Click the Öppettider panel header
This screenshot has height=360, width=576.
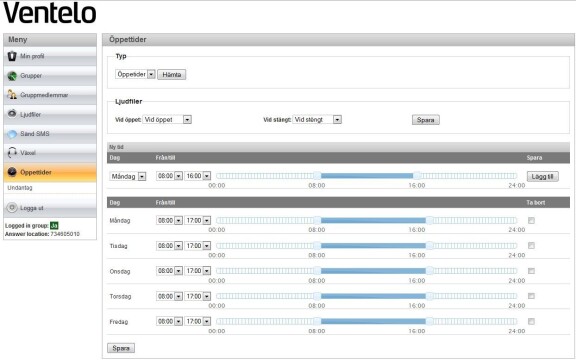[x=338, y=40]
